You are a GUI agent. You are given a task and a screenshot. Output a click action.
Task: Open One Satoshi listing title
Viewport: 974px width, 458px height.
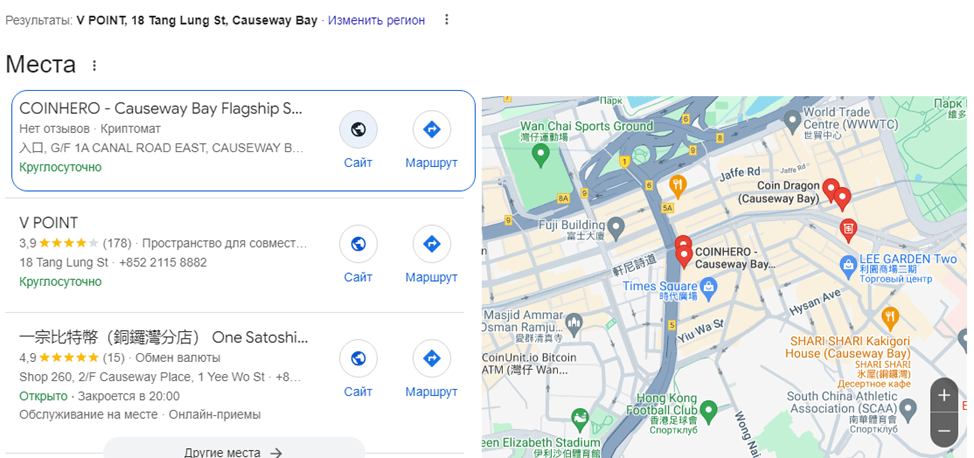pyautogui.click(x=163, y=338)
